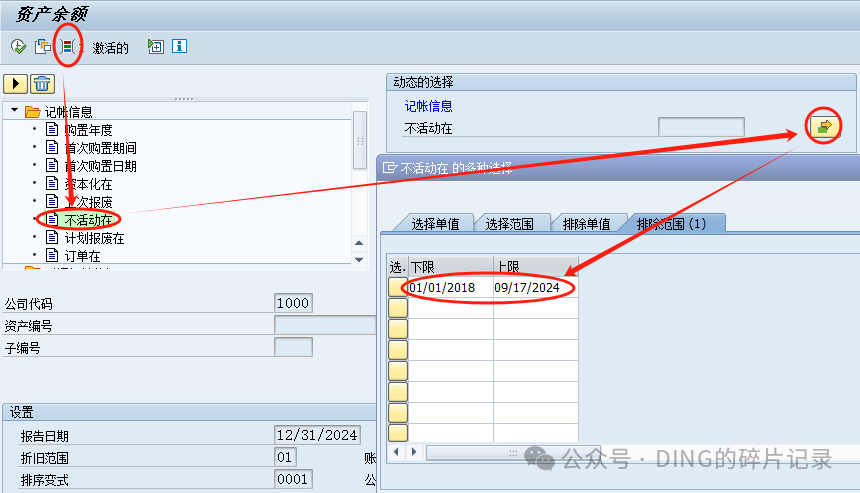Click the 选 select-all column header
The height and width of the screenshot is (493, 860).
tap(398, 267)
